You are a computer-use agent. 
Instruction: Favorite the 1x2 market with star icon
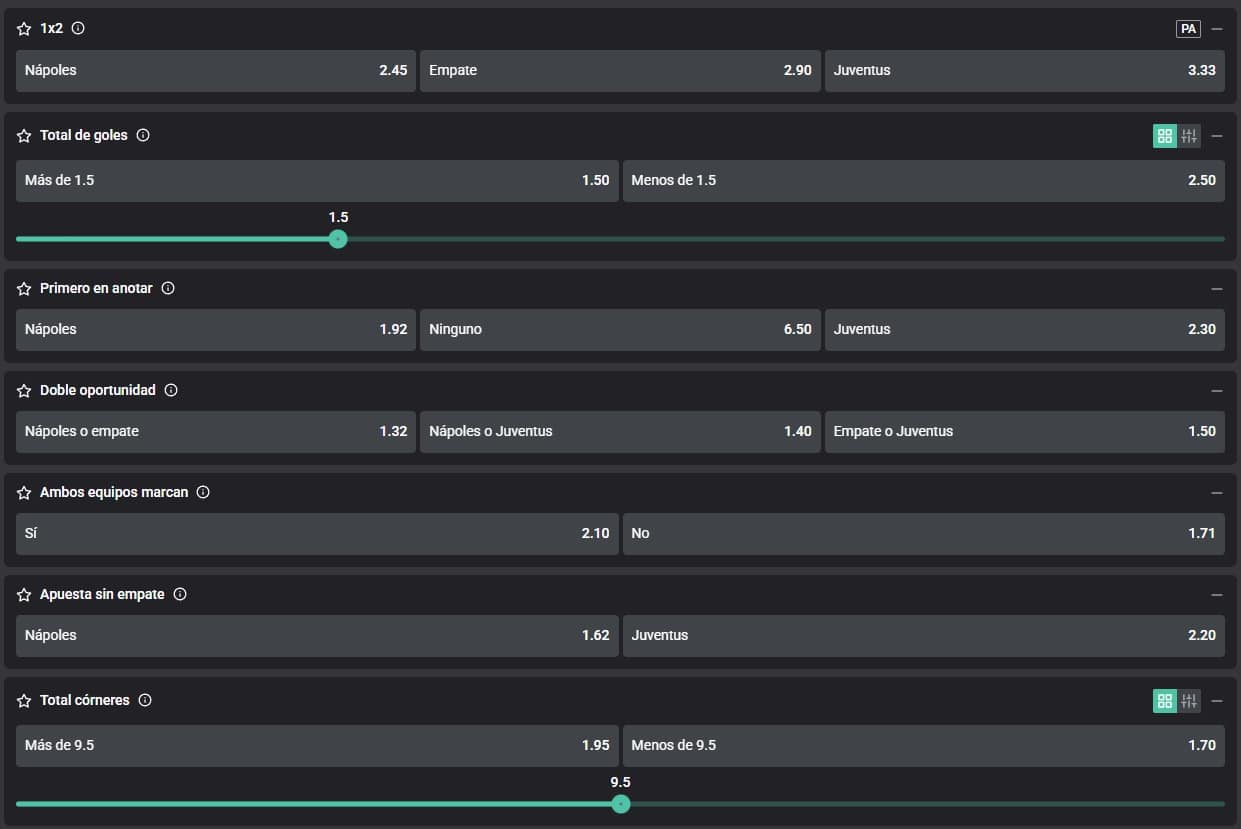[x=24, y=29]
